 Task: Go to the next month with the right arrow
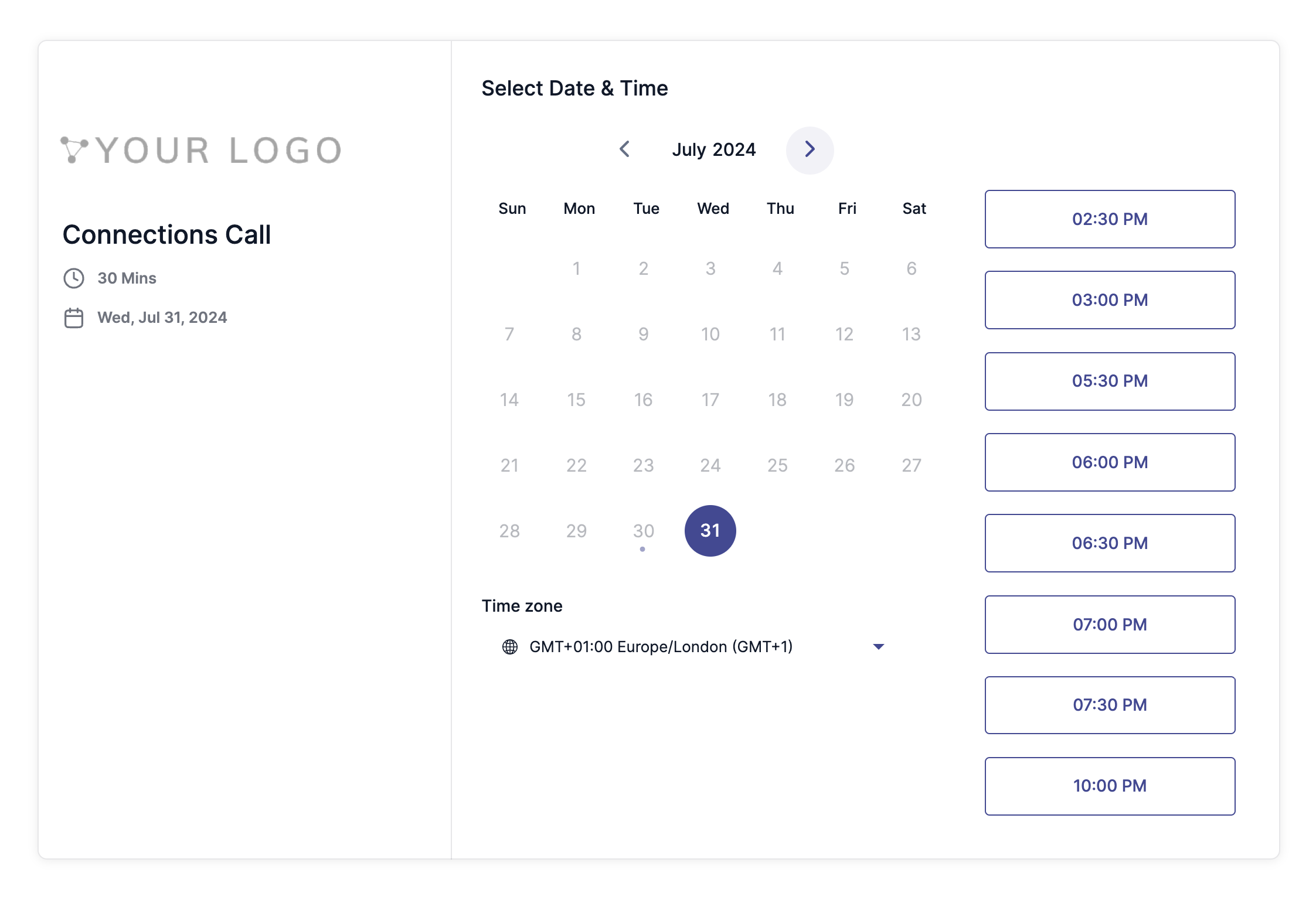[810, 150]
